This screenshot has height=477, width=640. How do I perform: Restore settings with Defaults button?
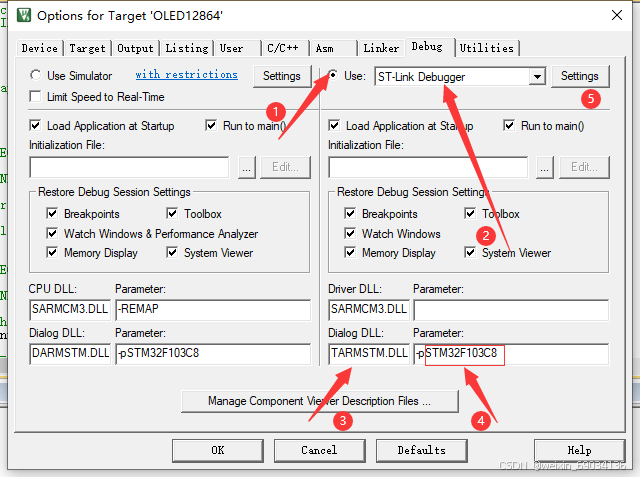pyautogui.click(x=422, y=450)
